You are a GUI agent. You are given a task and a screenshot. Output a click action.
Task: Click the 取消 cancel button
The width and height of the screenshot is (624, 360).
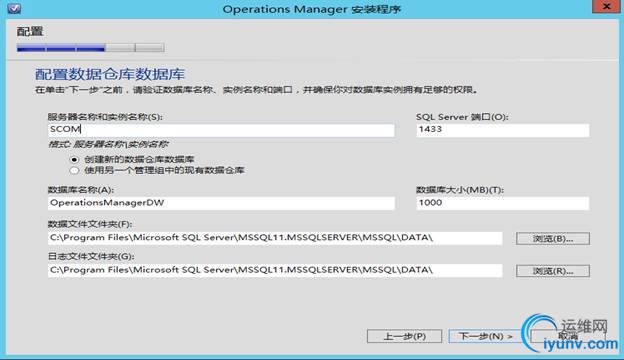click(568, 336)
